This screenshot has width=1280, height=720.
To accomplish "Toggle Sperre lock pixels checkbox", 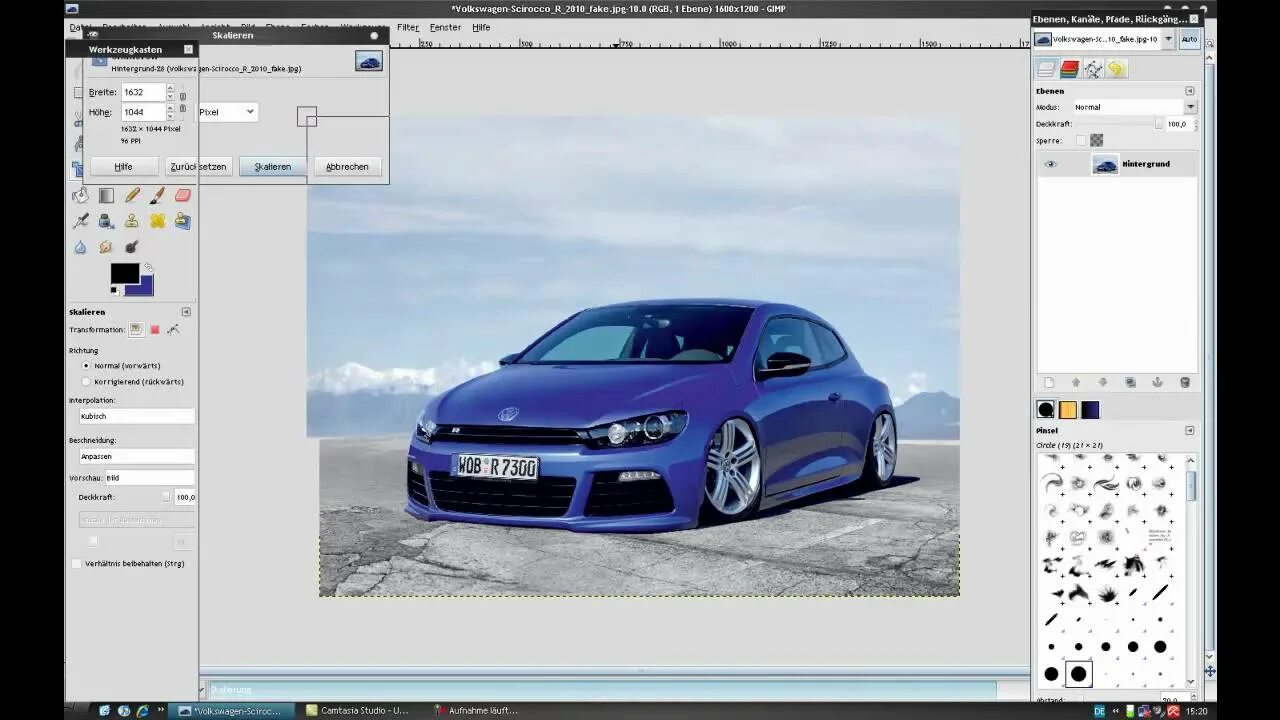I will tap(1081, 141).
